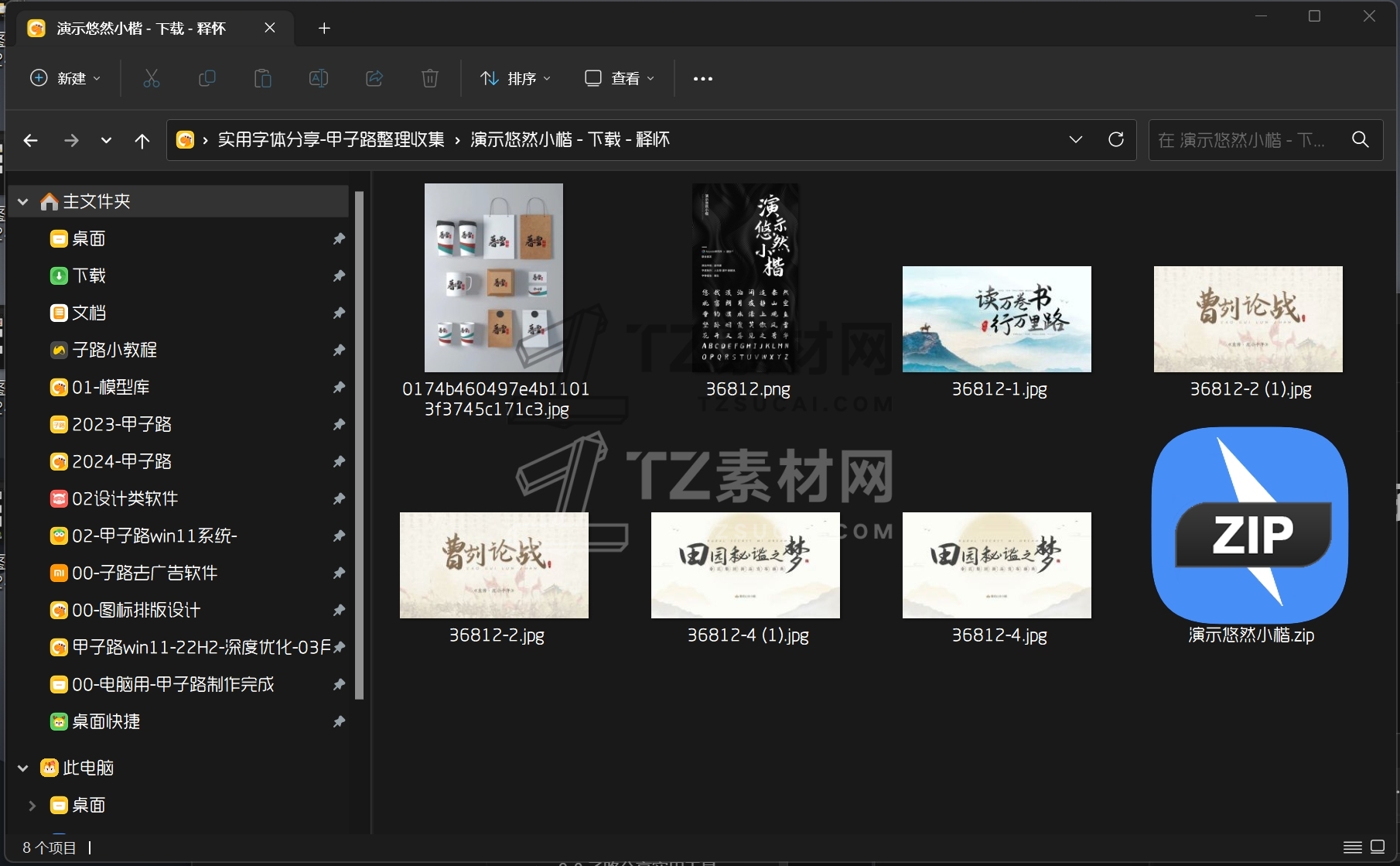Collapse the 主文件夹 tree section
Screen dimensions: 1400x866
click(x=23, y=202)
